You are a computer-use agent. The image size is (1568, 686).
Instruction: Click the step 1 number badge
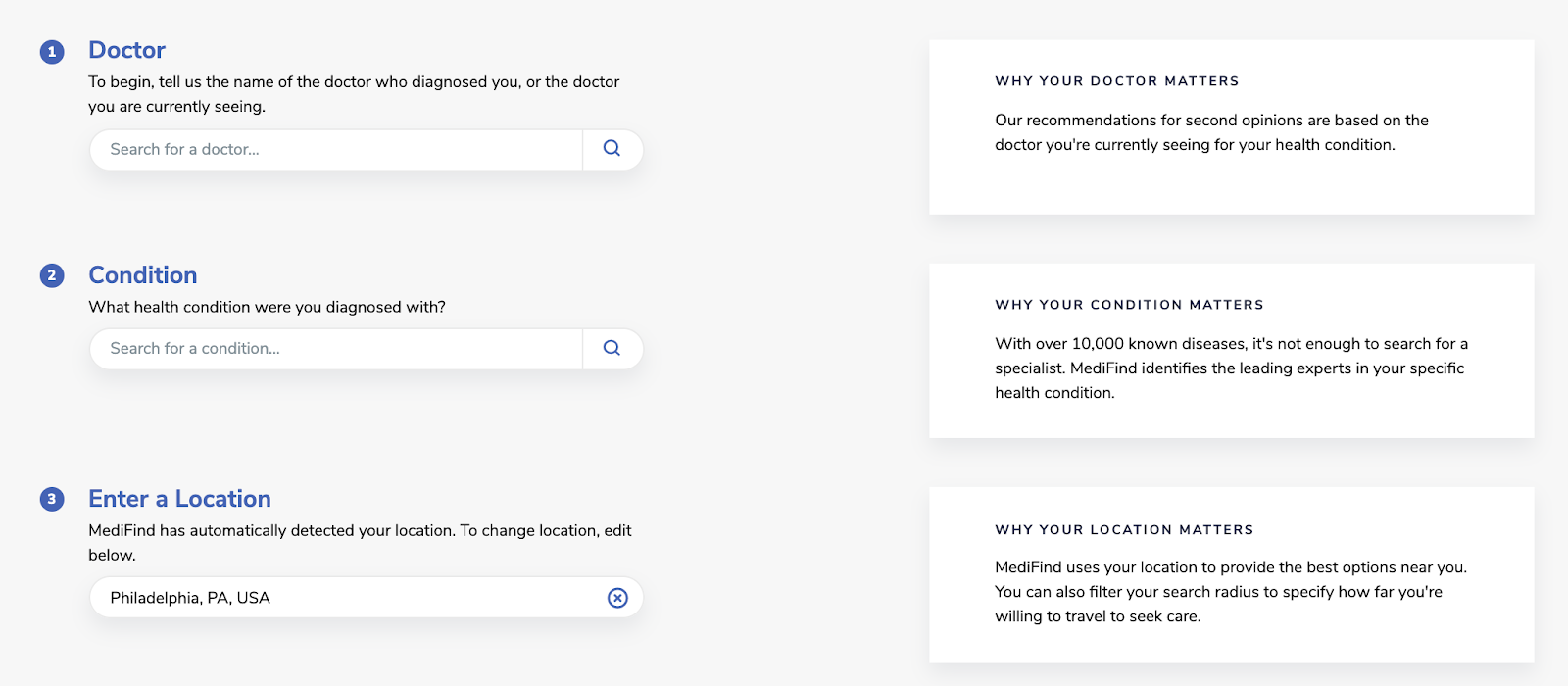(52, 52)
